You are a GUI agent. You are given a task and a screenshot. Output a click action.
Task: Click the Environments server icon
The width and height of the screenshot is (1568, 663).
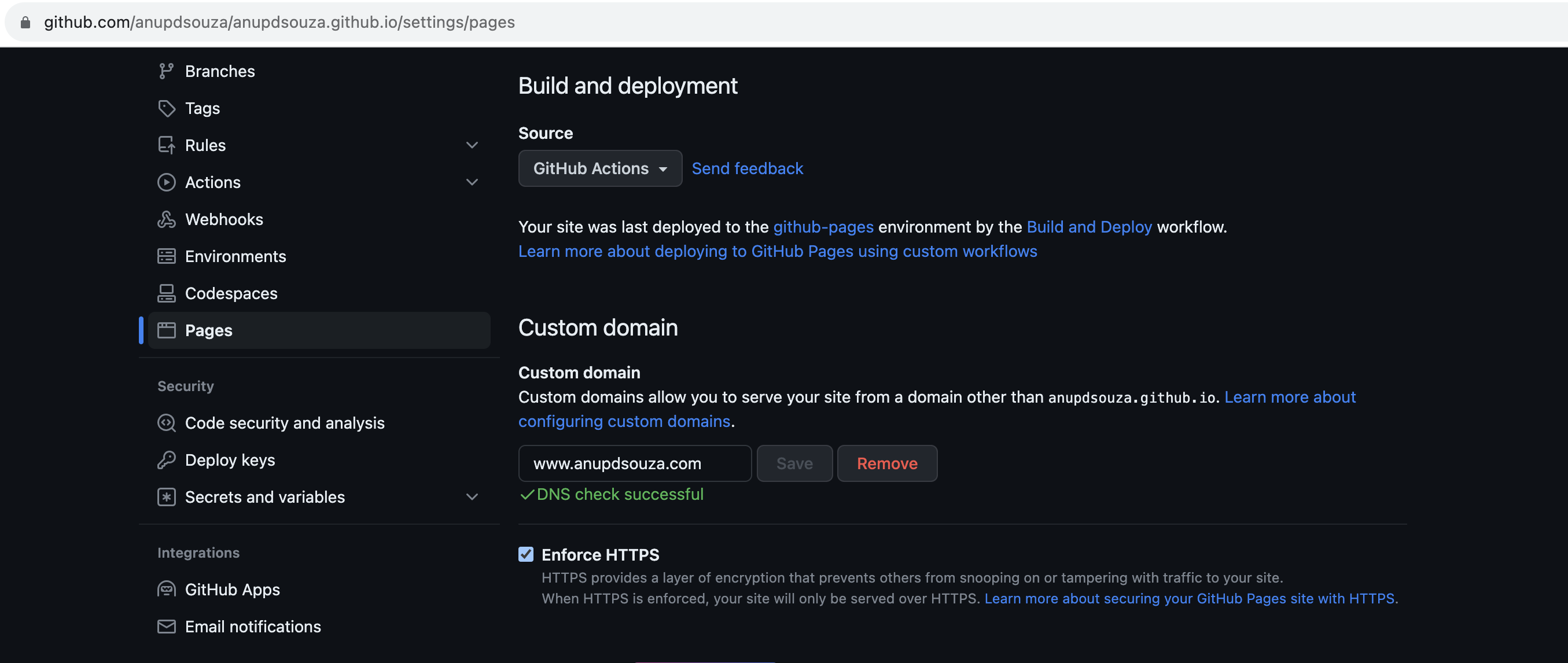tap(165, 256)
